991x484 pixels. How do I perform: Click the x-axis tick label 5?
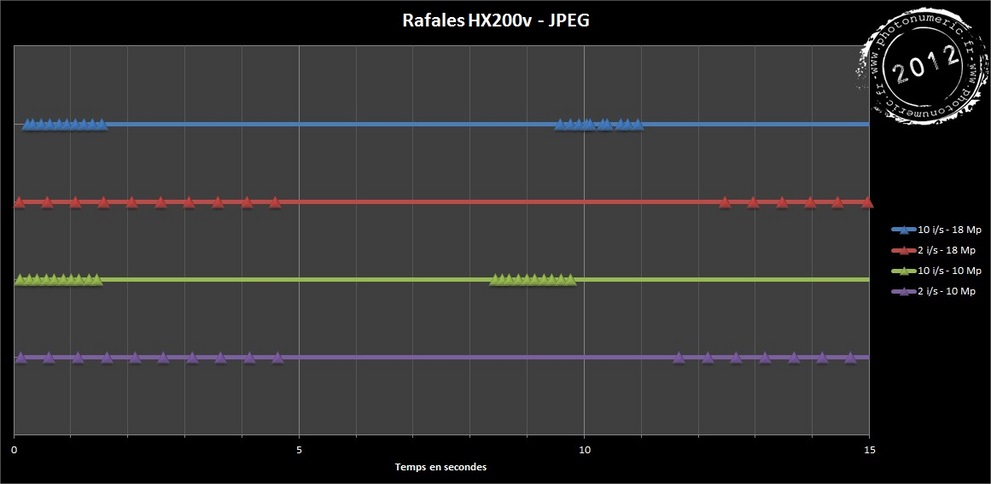[x=299, y=450]
